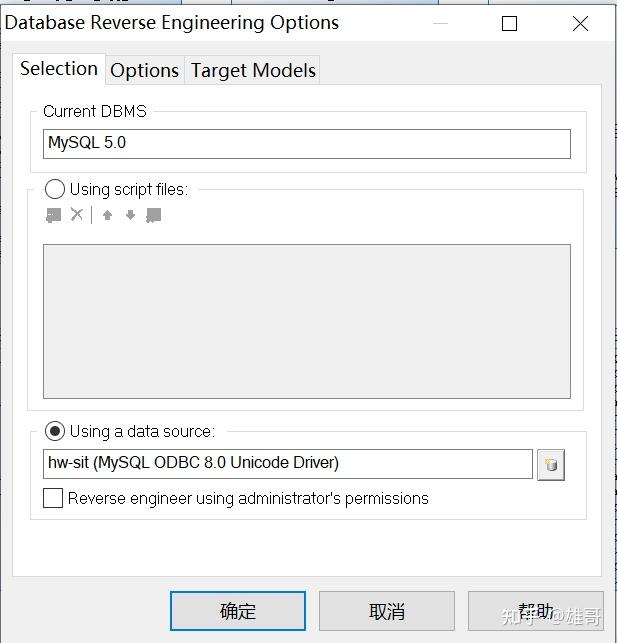Select the Selection tab
Viewport: 617px width, 643px height.
tap(59, 68)
